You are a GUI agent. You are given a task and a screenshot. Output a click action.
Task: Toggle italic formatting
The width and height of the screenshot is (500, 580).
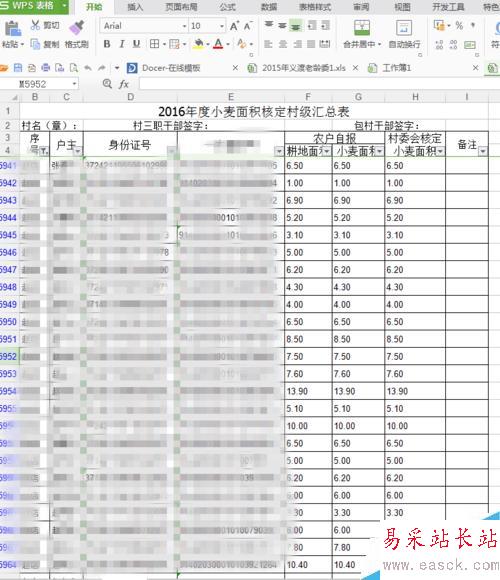coord(122,44)
